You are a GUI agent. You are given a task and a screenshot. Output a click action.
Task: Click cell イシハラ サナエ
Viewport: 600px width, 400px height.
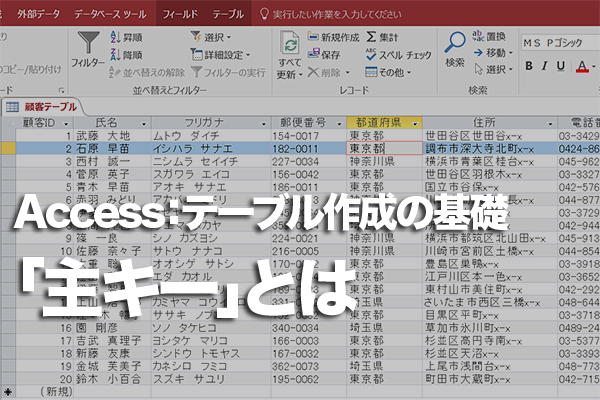click(211, 149)
